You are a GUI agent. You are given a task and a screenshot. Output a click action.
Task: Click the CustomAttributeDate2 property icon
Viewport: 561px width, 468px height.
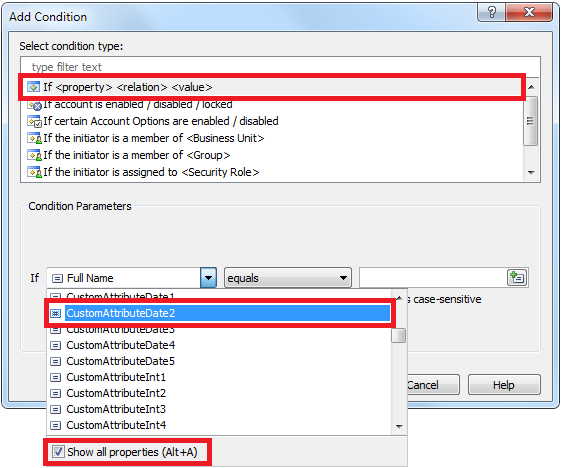[55, 313]
